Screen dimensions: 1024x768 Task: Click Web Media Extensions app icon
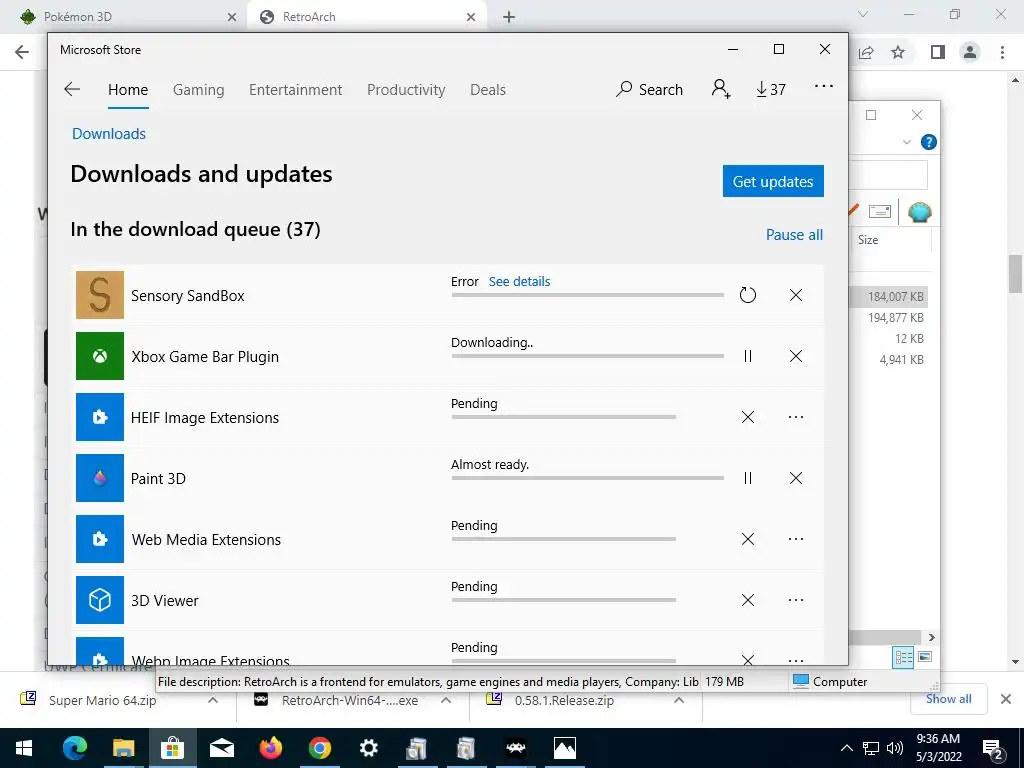point(100,539)
